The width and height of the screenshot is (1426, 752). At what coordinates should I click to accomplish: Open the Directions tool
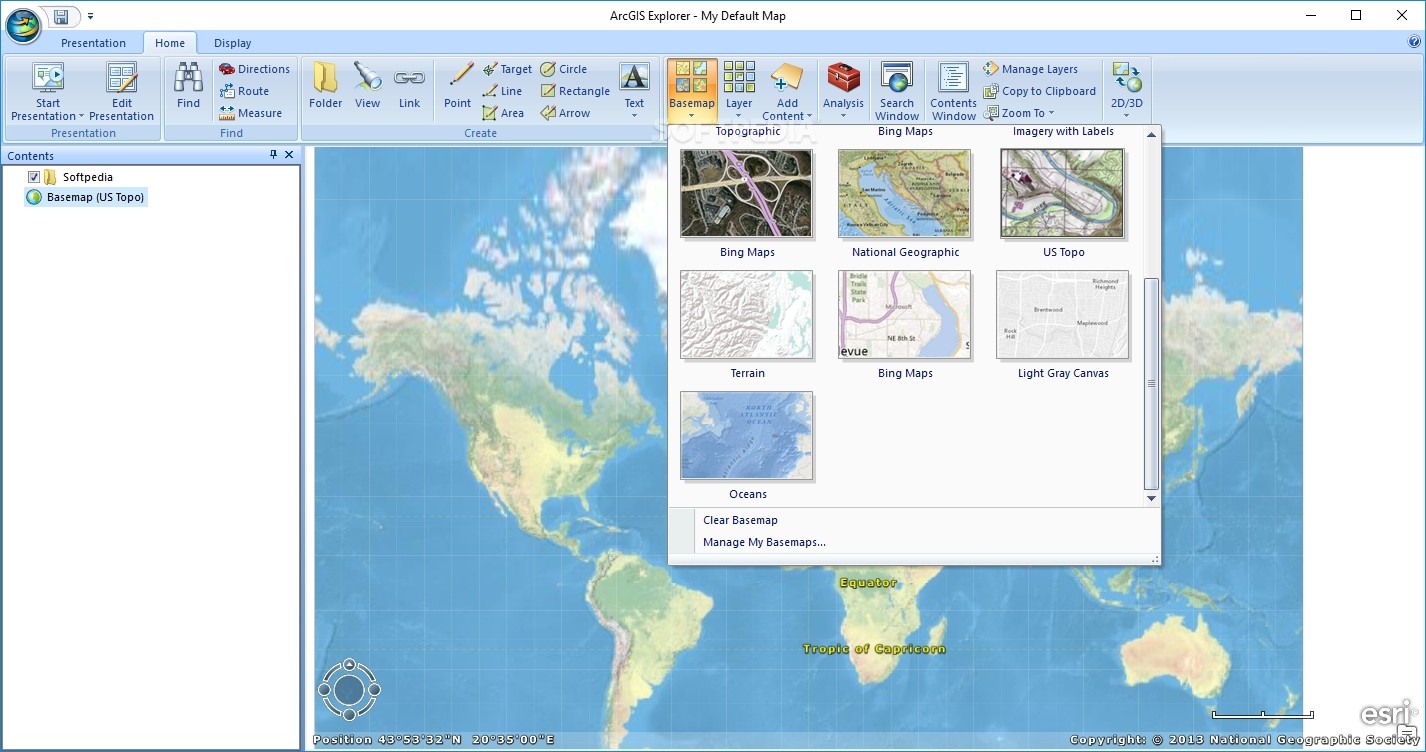click(x=255, y=69)
